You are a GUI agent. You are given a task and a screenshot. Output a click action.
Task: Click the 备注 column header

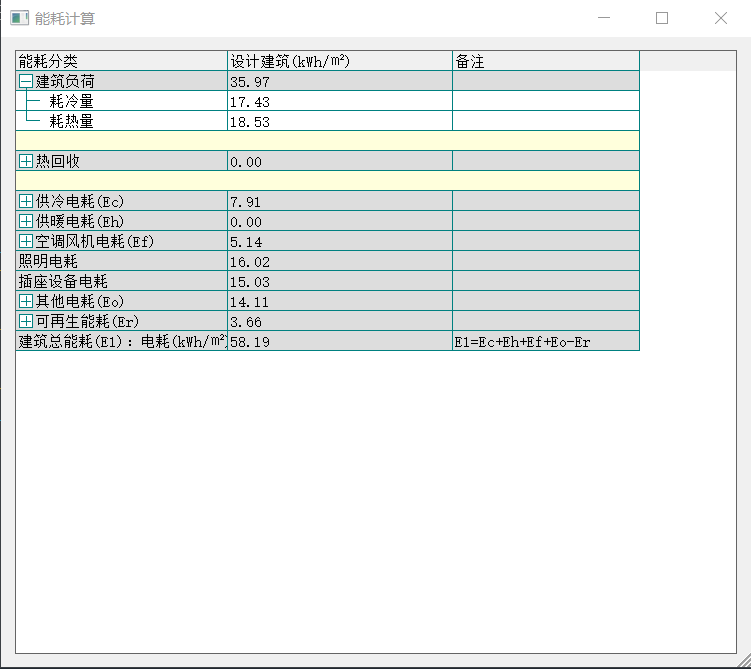coord(545,61)
